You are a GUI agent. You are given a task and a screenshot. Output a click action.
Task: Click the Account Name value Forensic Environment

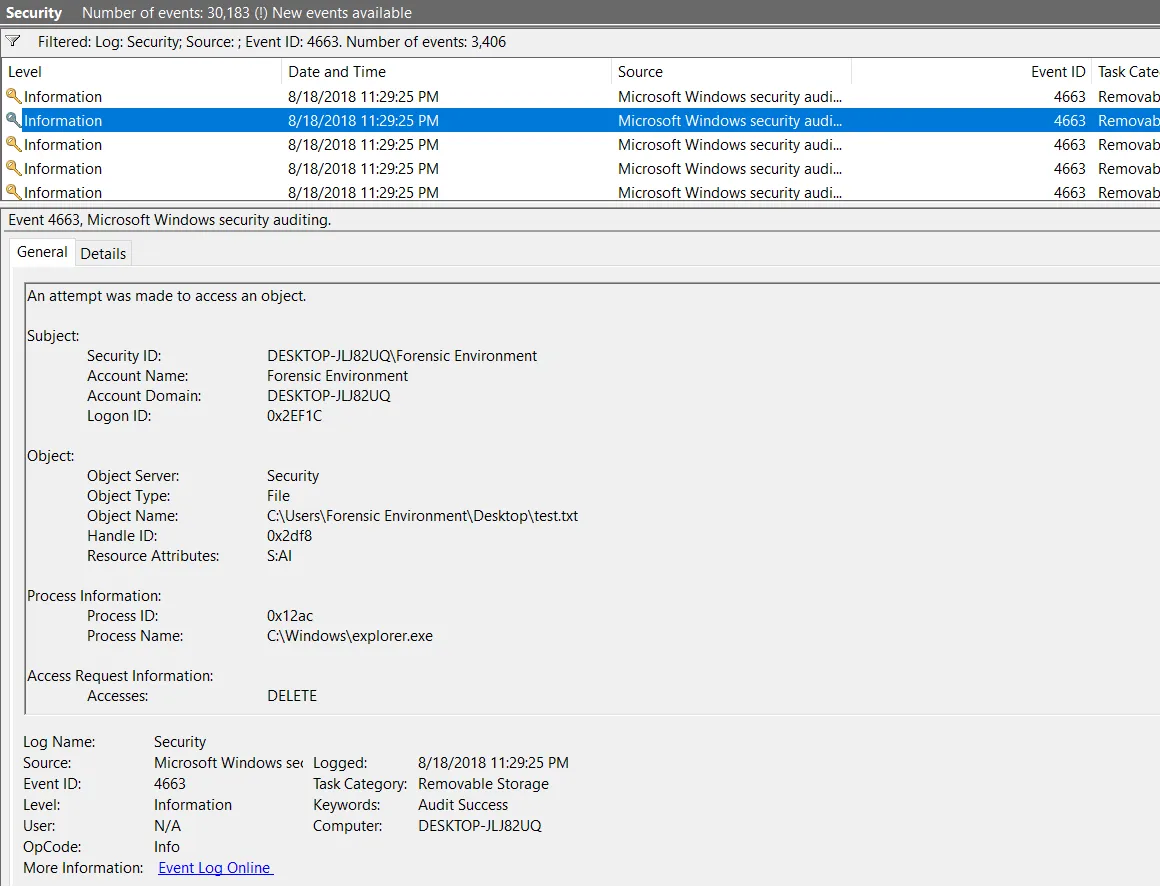point(337,376)
